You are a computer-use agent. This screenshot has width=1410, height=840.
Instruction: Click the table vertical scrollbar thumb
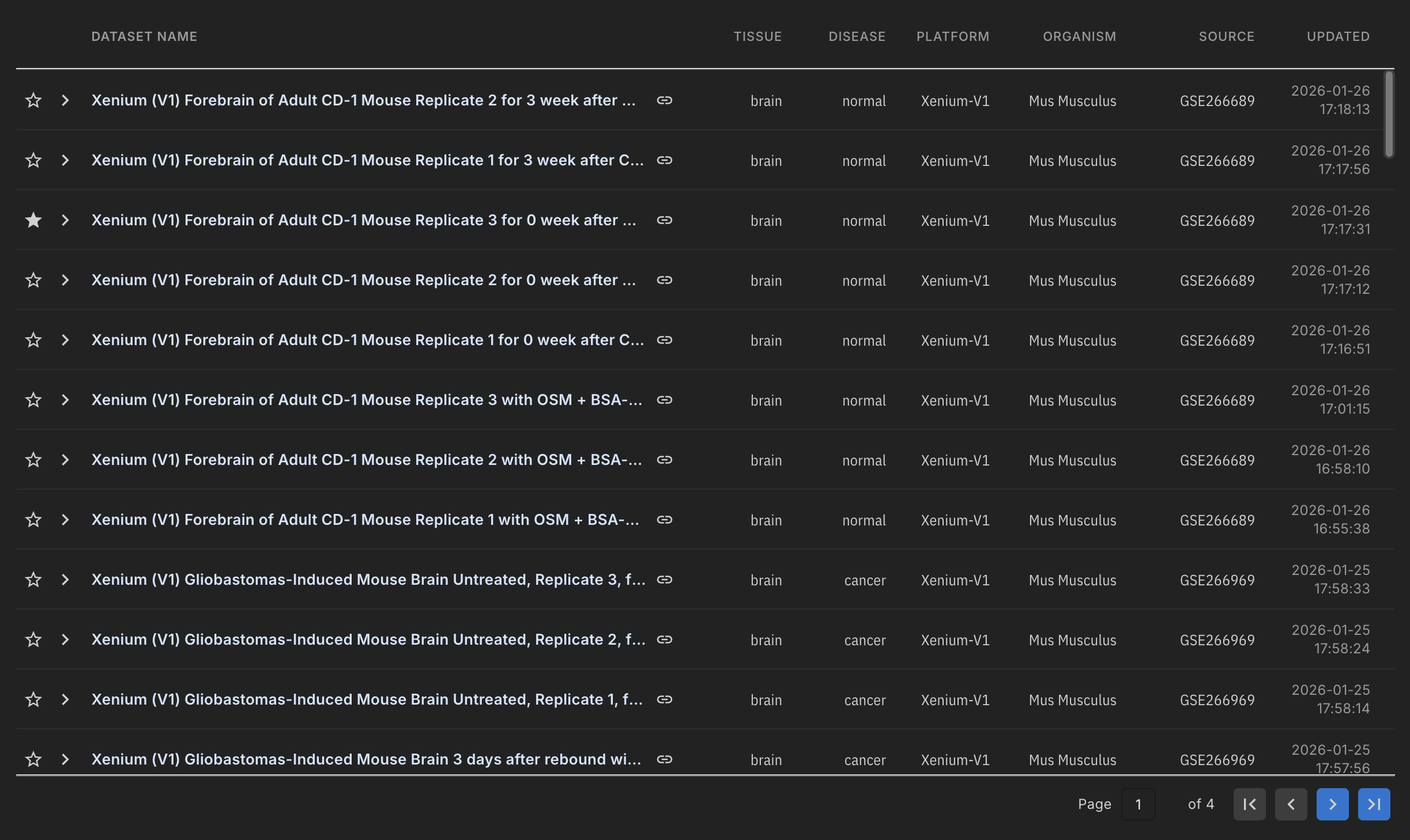coord(1389,114)
